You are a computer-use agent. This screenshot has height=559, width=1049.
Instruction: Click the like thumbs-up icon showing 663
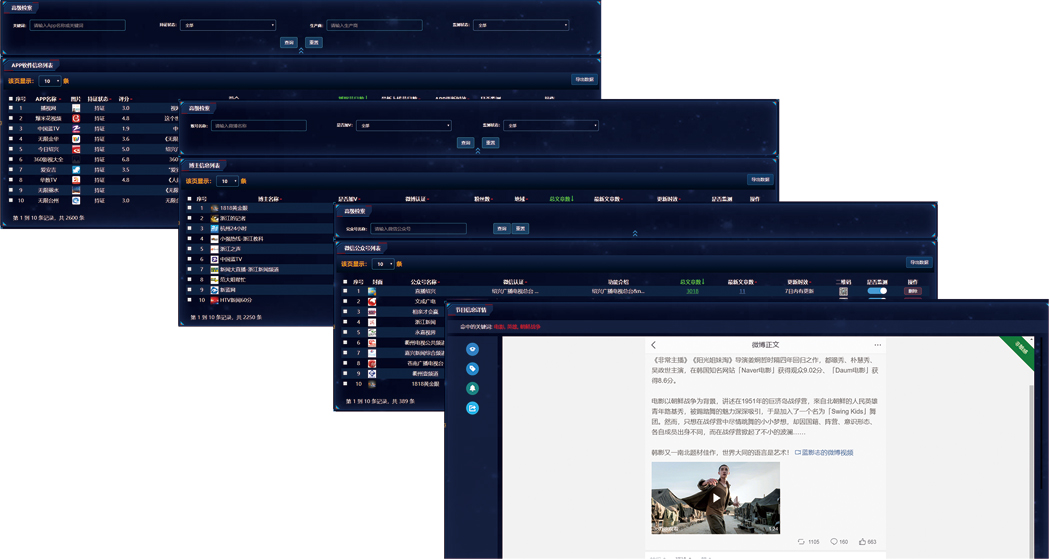pos(862,542)
